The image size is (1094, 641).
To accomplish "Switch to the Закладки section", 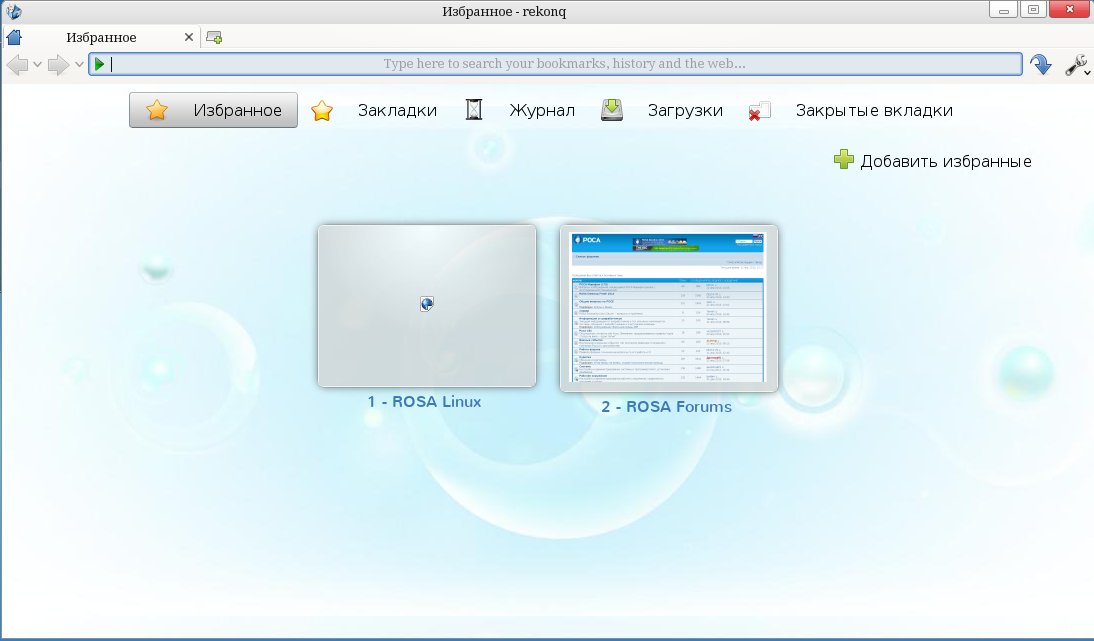I will pyautogui.click(x=376, y=110).
